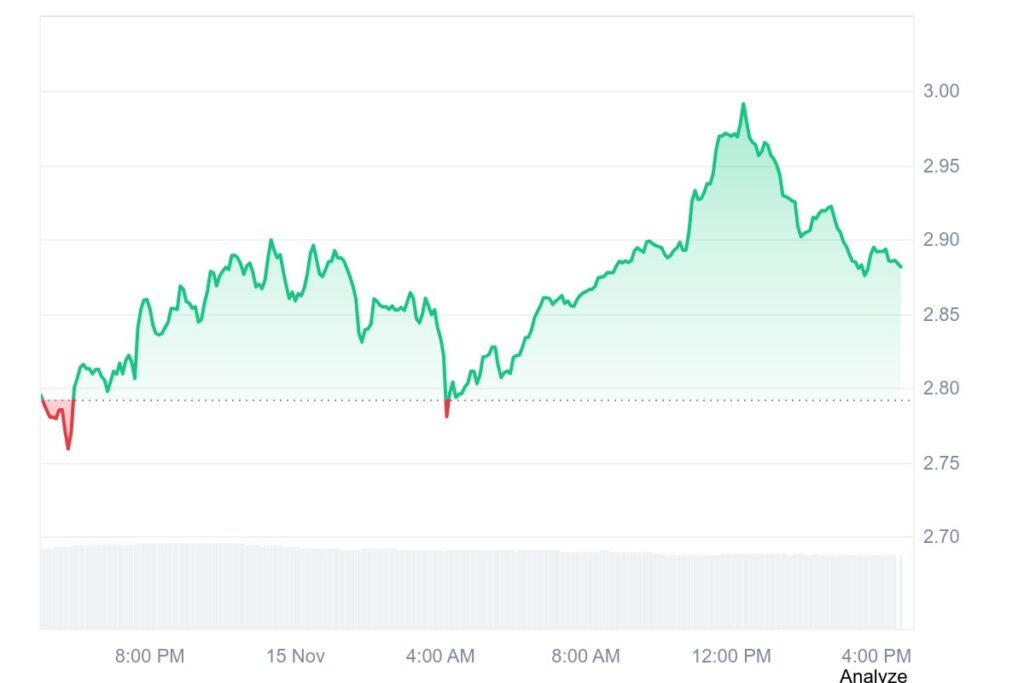Select the 15 Nov date label

(x=296, y=656)
